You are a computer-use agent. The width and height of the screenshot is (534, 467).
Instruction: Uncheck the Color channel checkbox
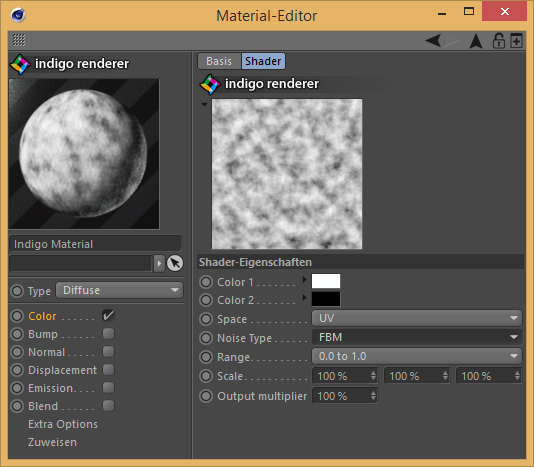tap(108, 316)
